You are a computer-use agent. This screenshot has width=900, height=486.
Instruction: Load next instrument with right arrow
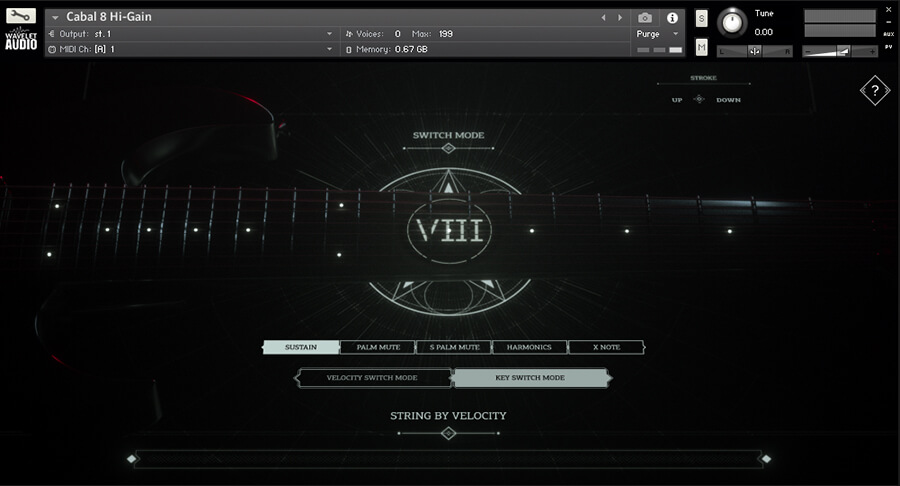[x=620, y=18]
